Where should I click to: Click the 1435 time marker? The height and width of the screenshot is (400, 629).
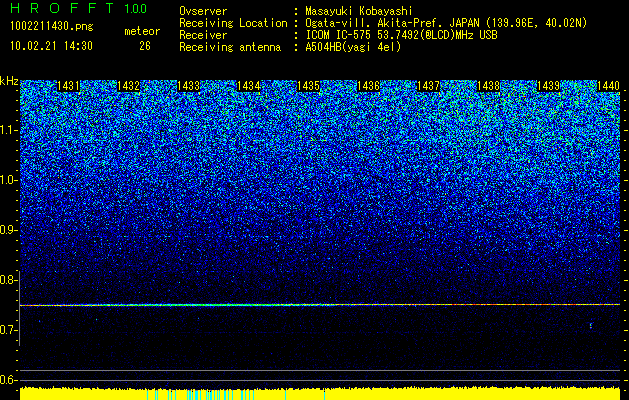pyautogui.click(x=308, y=86)
